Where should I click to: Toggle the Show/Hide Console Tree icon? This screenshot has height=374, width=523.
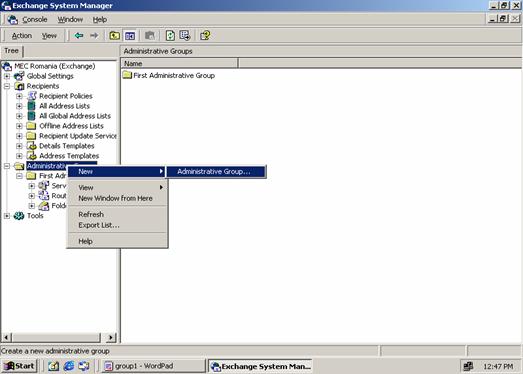pyautogui.click(x=130, y=35)
